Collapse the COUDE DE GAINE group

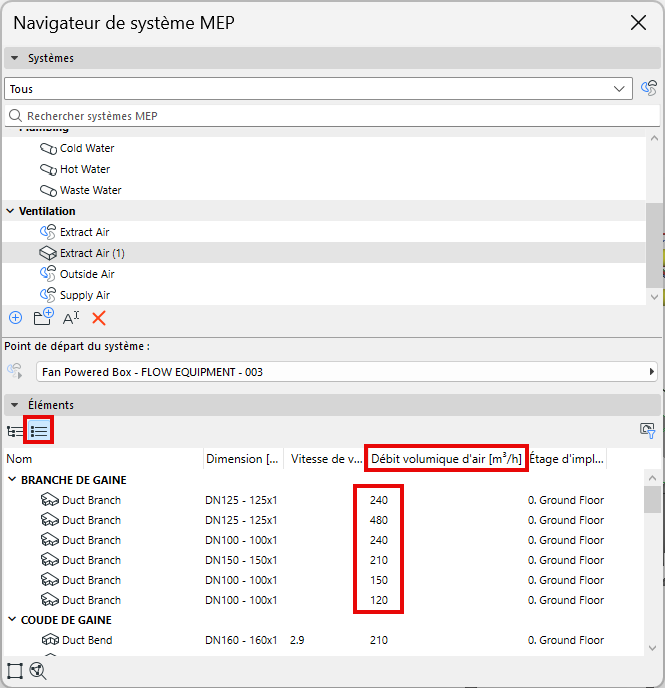point(12,620)
